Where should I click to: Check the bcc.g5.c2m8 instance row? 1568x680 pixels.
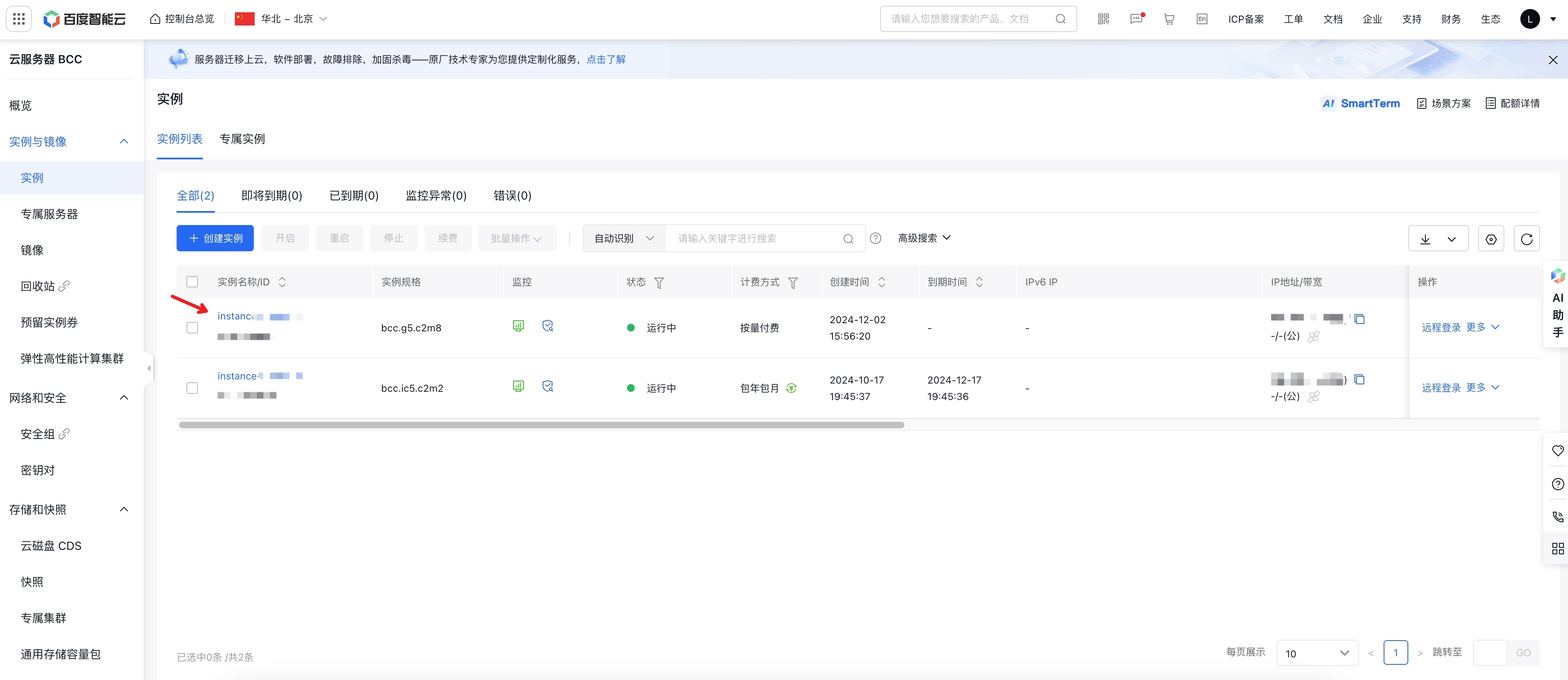click(x=192, y=328)
